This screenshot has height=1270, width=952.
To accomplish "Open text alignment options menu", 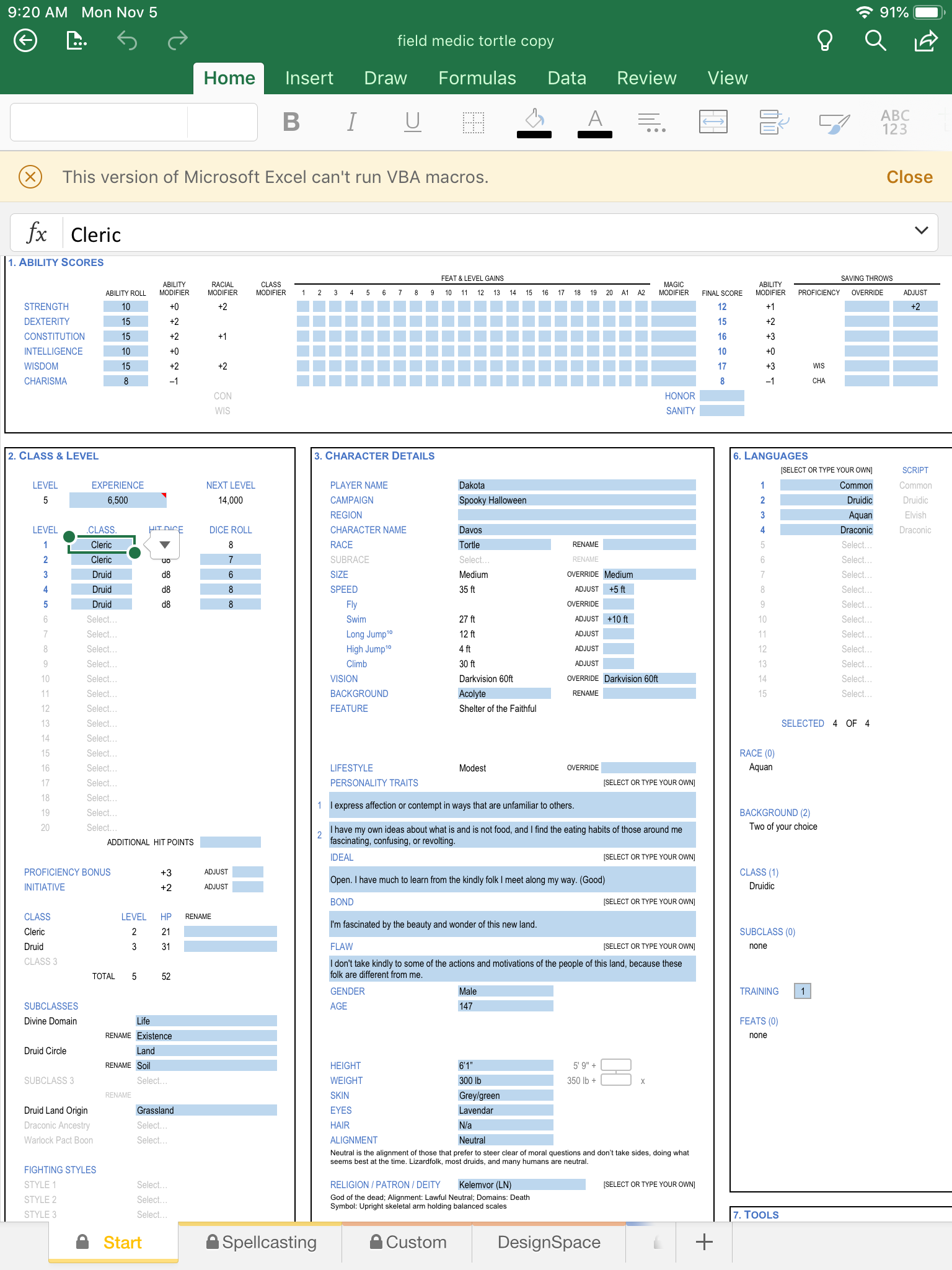I will coord(651,122).
